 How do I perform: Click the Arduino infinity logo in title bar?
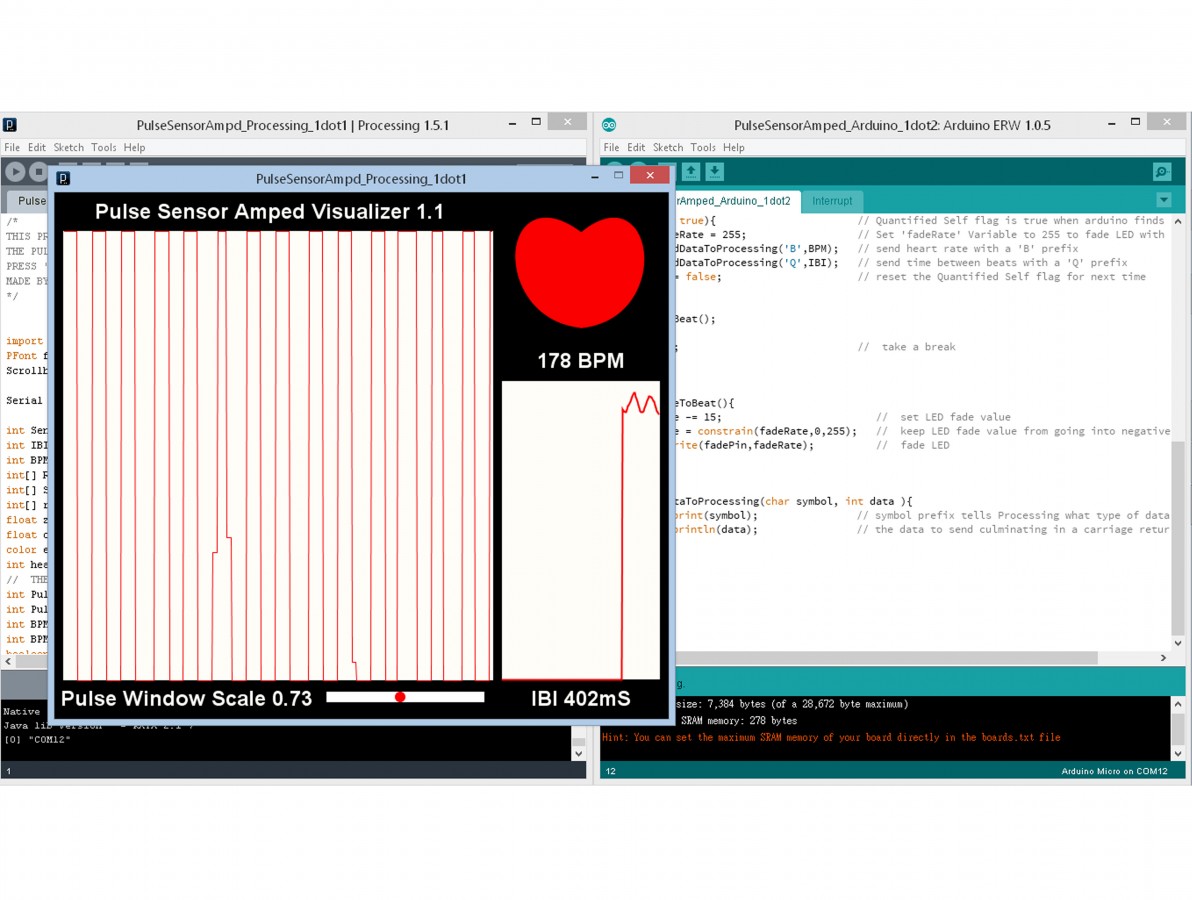pos(609,125)
